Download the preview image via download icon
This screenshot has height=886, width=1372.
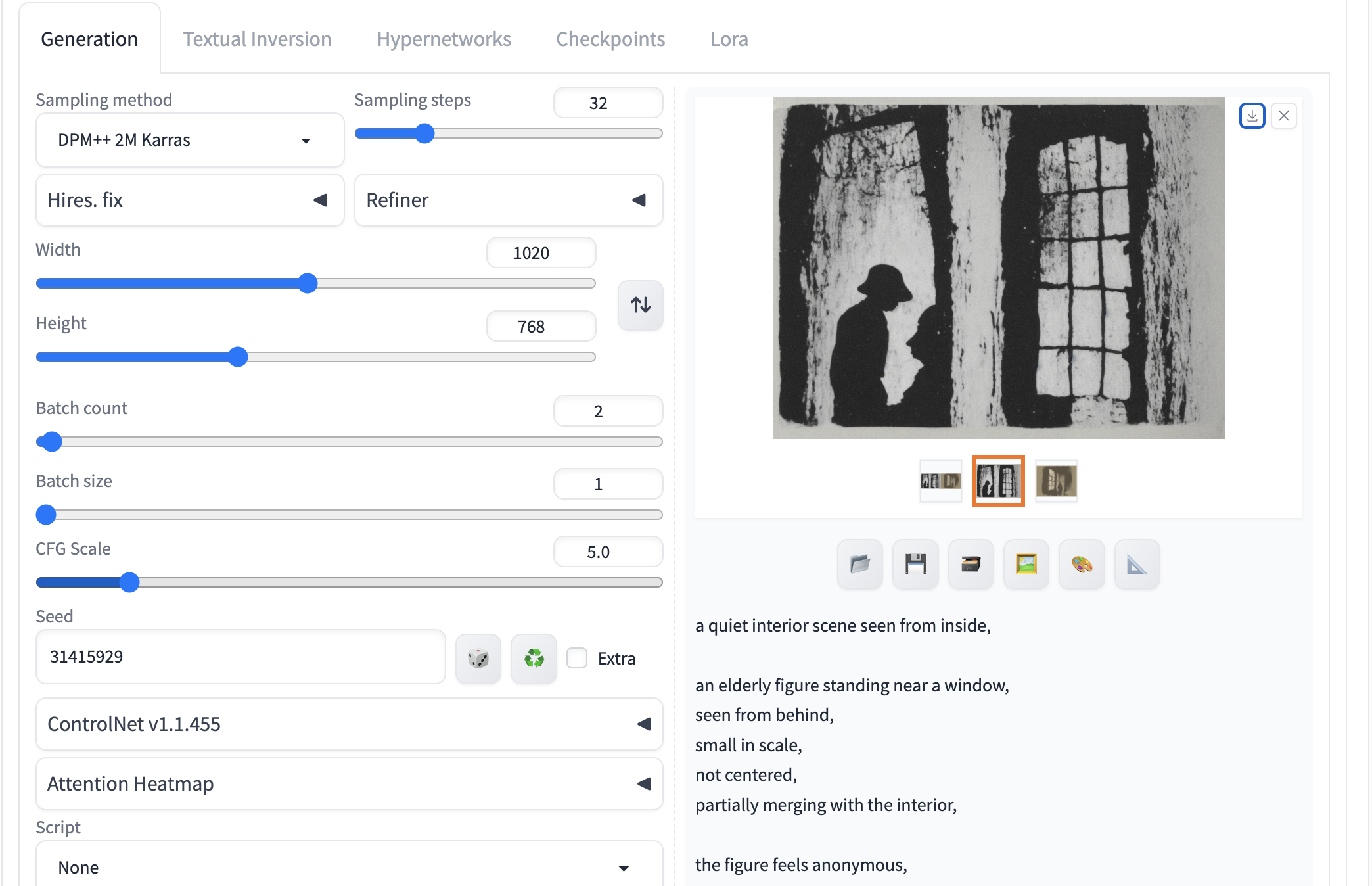click(x=1252, y=116)
